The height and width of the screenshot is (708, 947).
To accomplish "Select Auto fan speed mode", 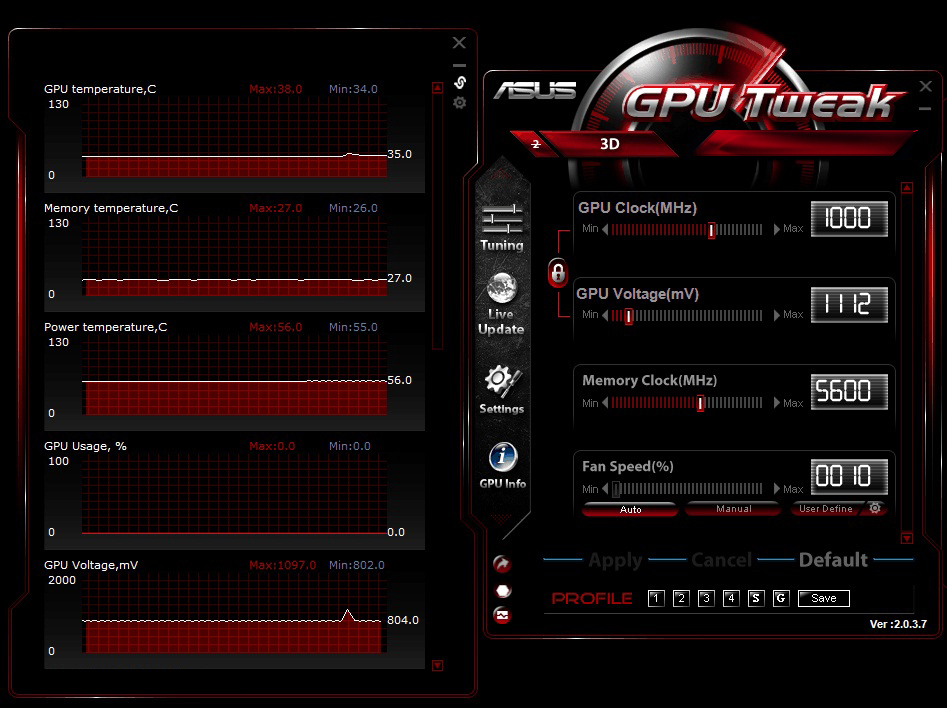I will tap(630, 509).
